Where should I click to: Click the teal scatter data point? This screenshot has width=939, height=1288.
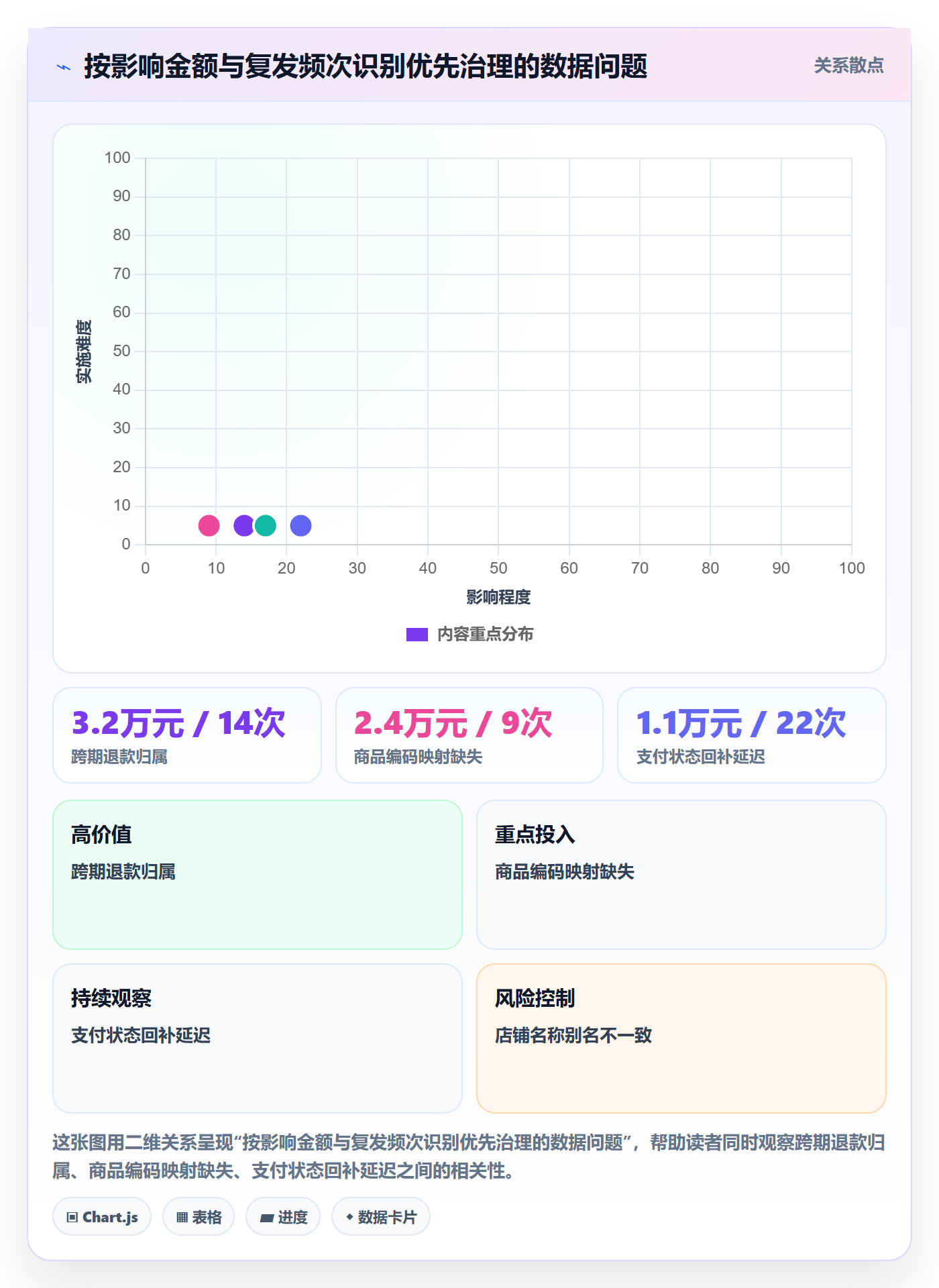(x=266, y=525)
